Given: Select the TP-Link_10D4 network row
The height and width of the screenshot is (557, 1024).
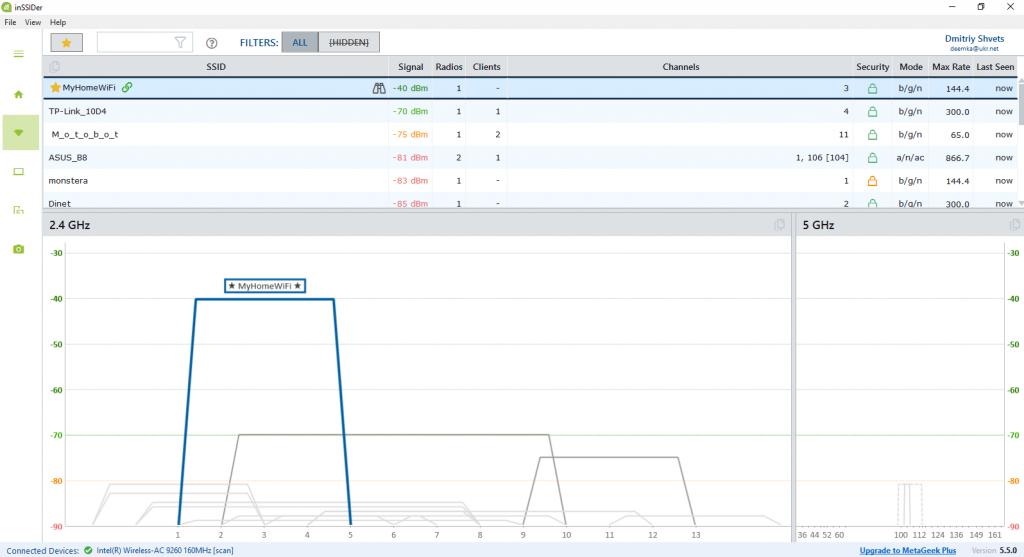Looking at the screenshot, I should pos(200,111).
